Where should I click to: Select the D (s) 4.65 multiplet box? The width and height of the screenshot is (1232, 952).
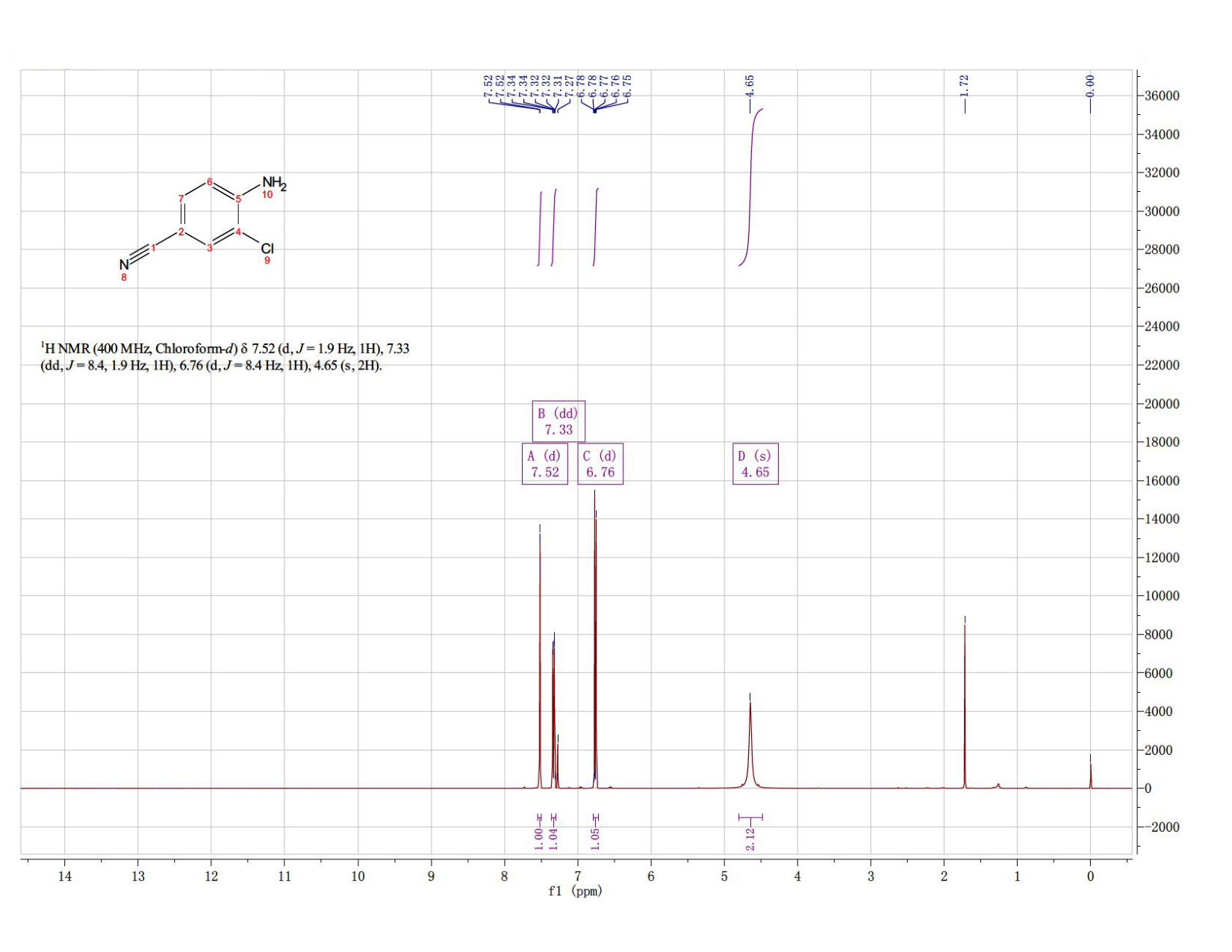point(756,464)
